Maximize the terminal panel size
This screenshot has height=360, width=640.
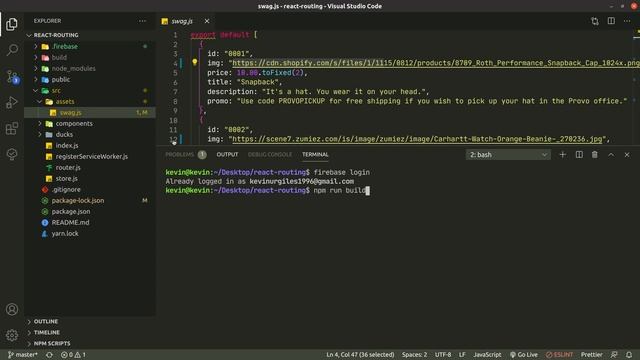[x=611, y=155]
